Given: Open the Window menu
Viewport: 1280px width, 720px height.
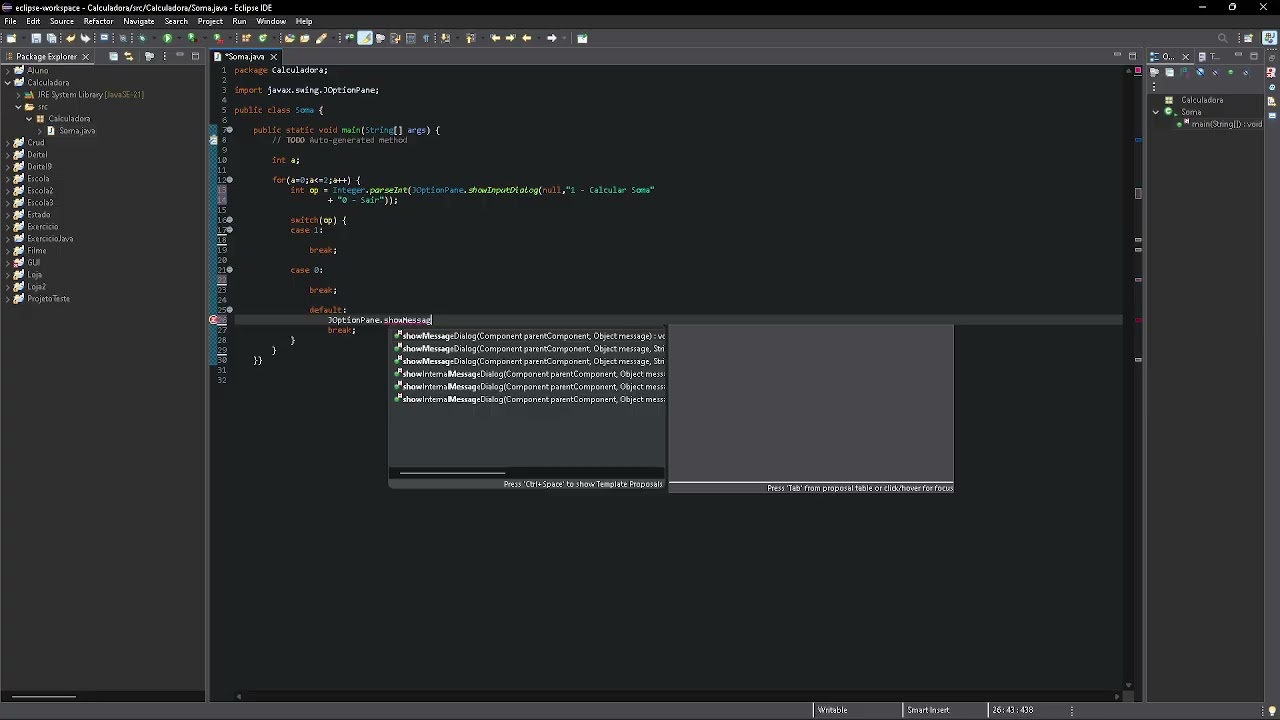Looking at the screenshot, I should (271, 21).
